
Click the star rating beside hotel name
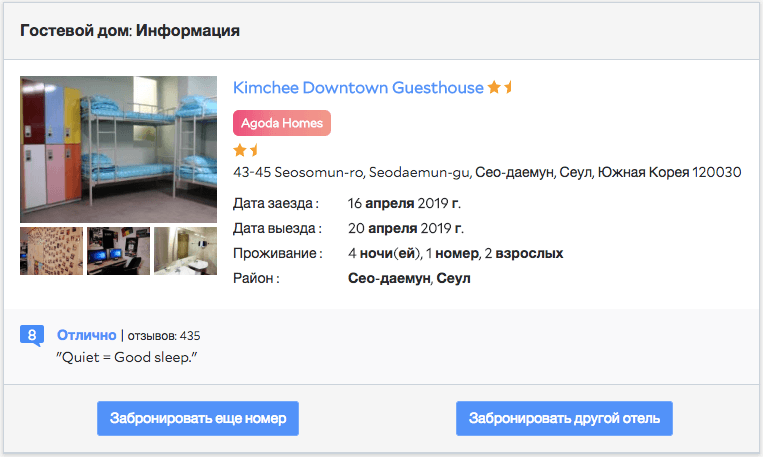click(x=500, y=88)
